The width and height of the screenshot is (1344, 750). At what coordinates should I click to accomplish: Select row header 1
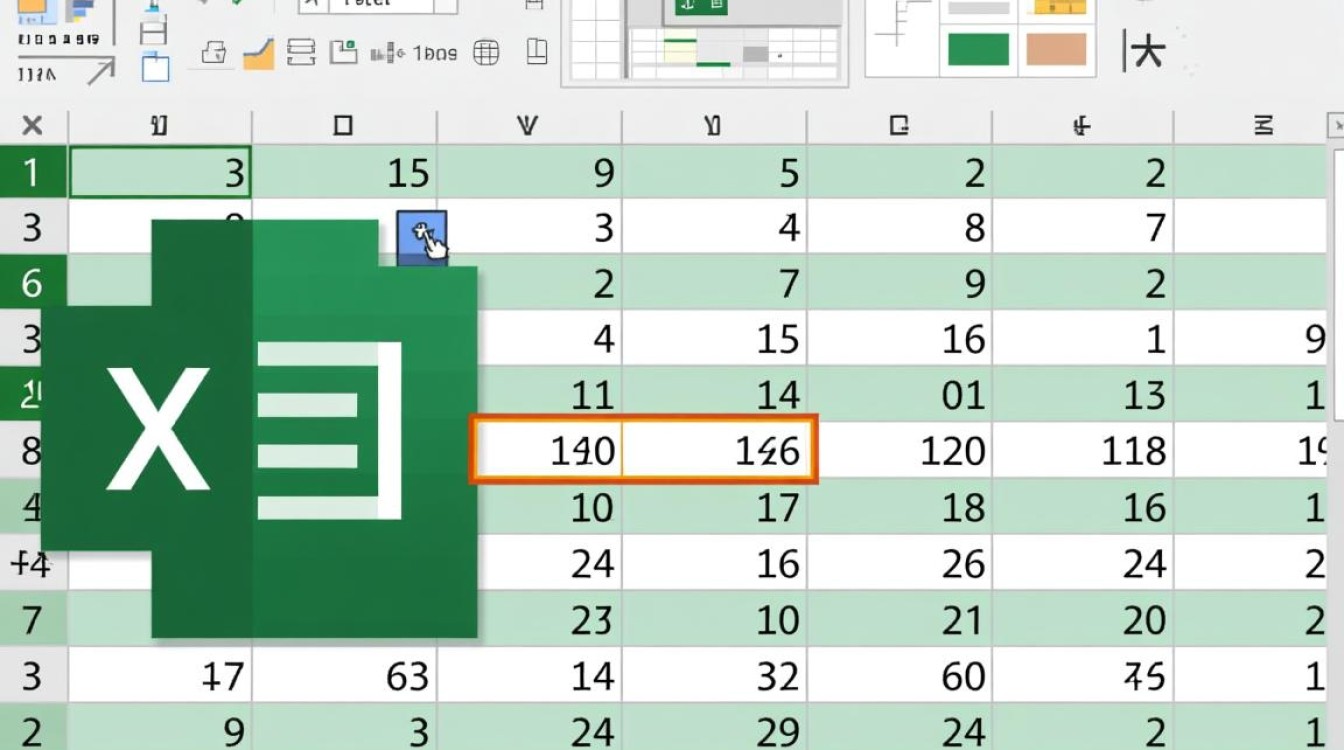33,173
